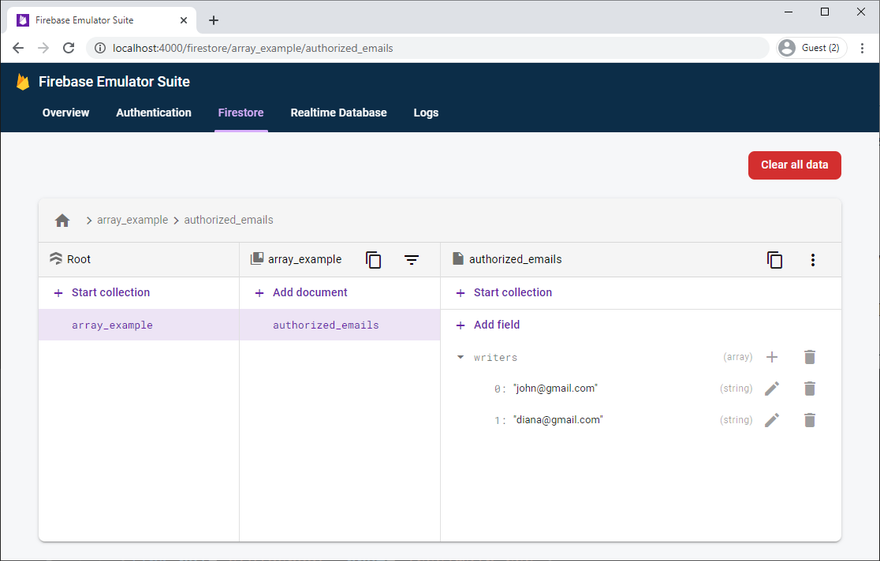Image resolution: width=880 pixels, height=561 pixels.
Task: Select the Firestore tab
Action: pos(241,113)
